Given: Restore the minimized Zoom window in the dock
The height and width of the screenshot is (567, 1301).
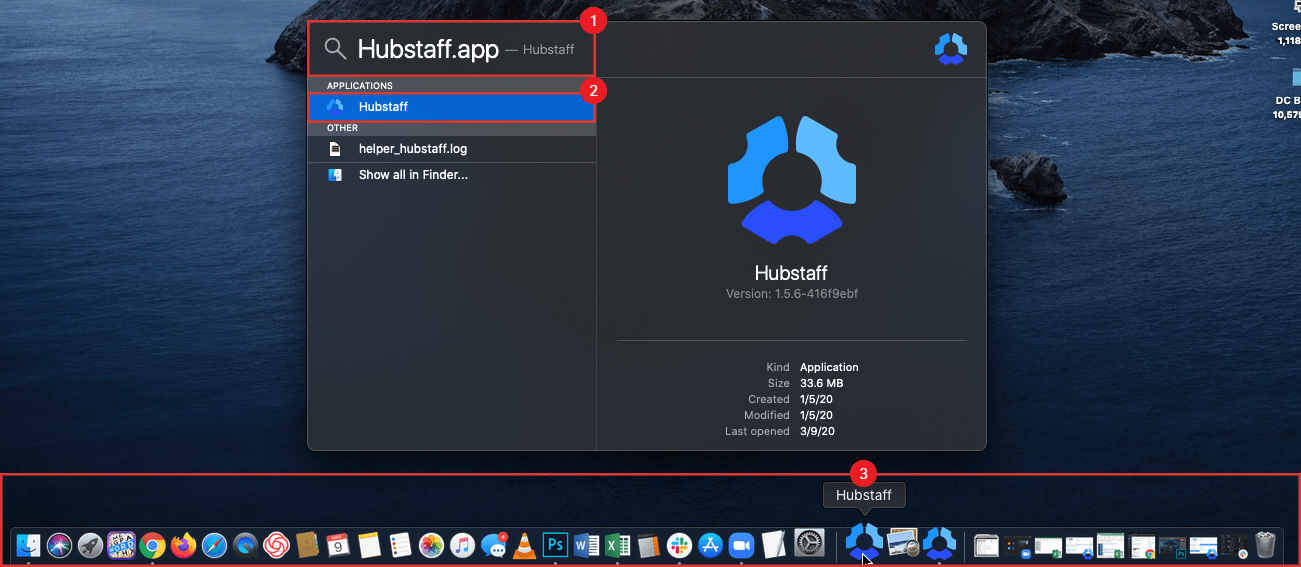Looking at the screenshot, I should 1018,546.
